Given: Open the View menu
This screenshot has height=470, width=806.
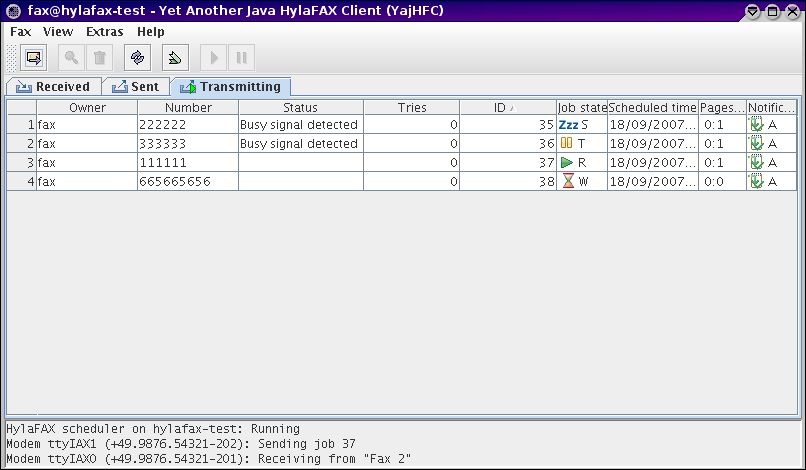Looking at the screenshot, I should [x=58, y=32].
